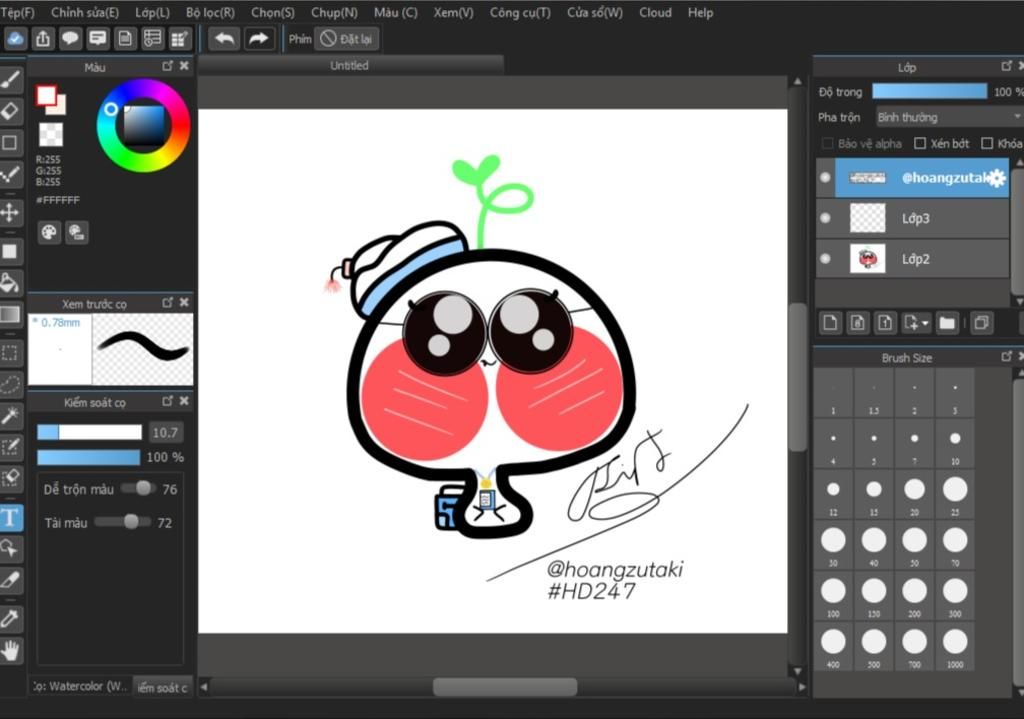1024x719 pixels.
Task: Click the canvas horizontal scrollbar
Action: 504,686
